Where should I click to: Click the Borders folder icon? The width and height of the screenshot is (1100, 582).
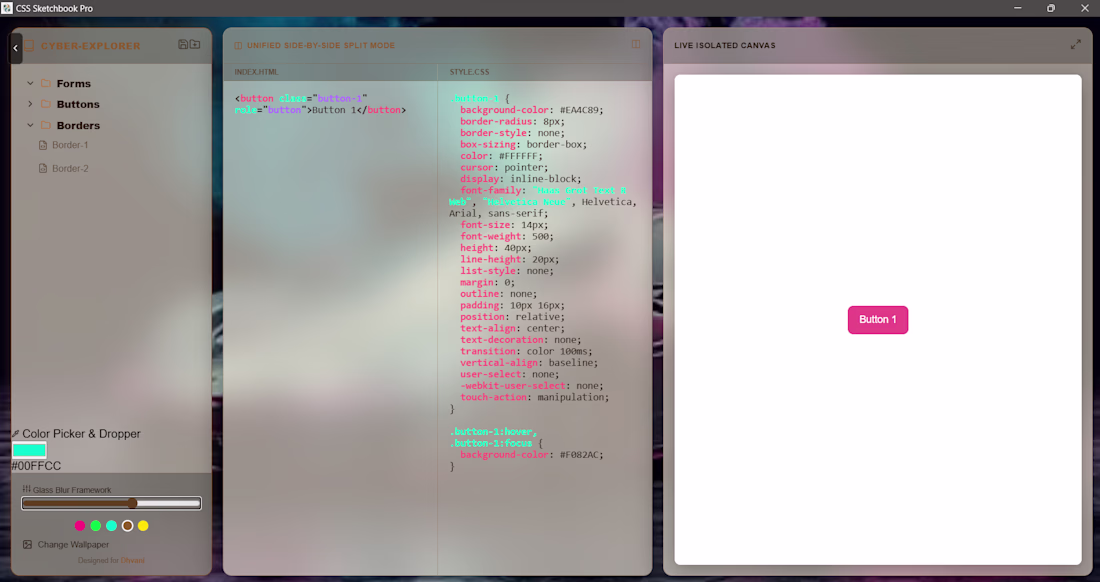(46, 126)
